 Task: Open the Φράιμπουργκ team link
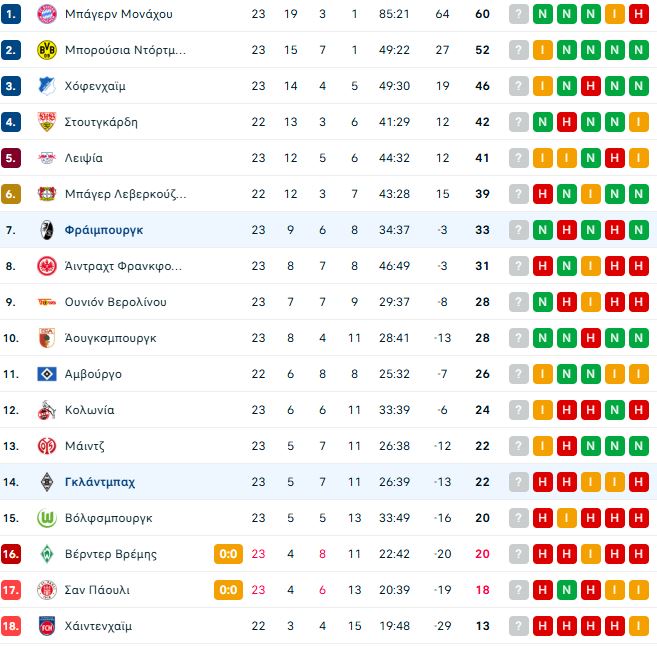[106, 230]
